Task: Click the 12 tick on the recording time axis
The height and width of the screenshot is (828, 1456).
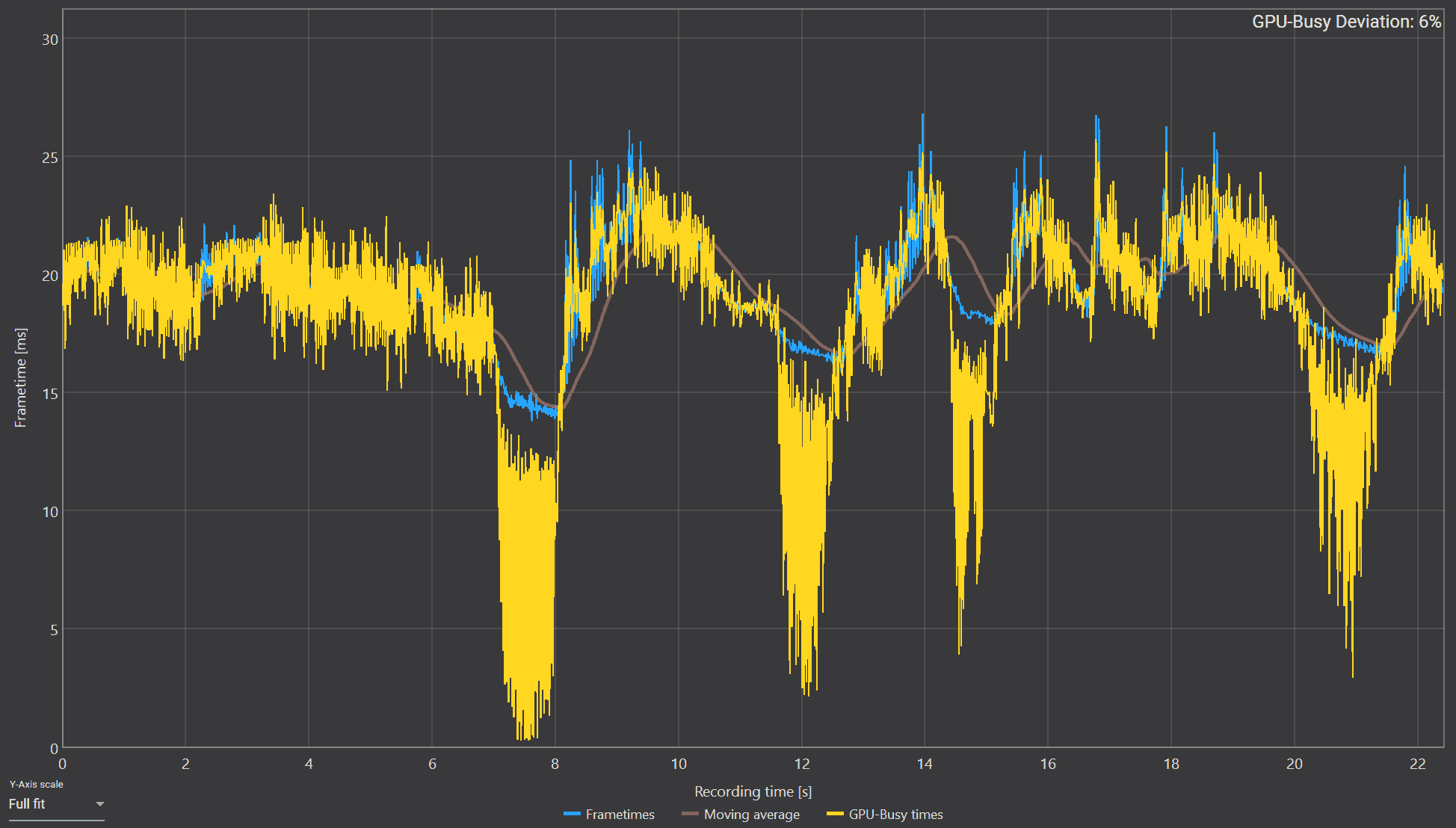Action: pyautogui.click(x=801, y=764)
